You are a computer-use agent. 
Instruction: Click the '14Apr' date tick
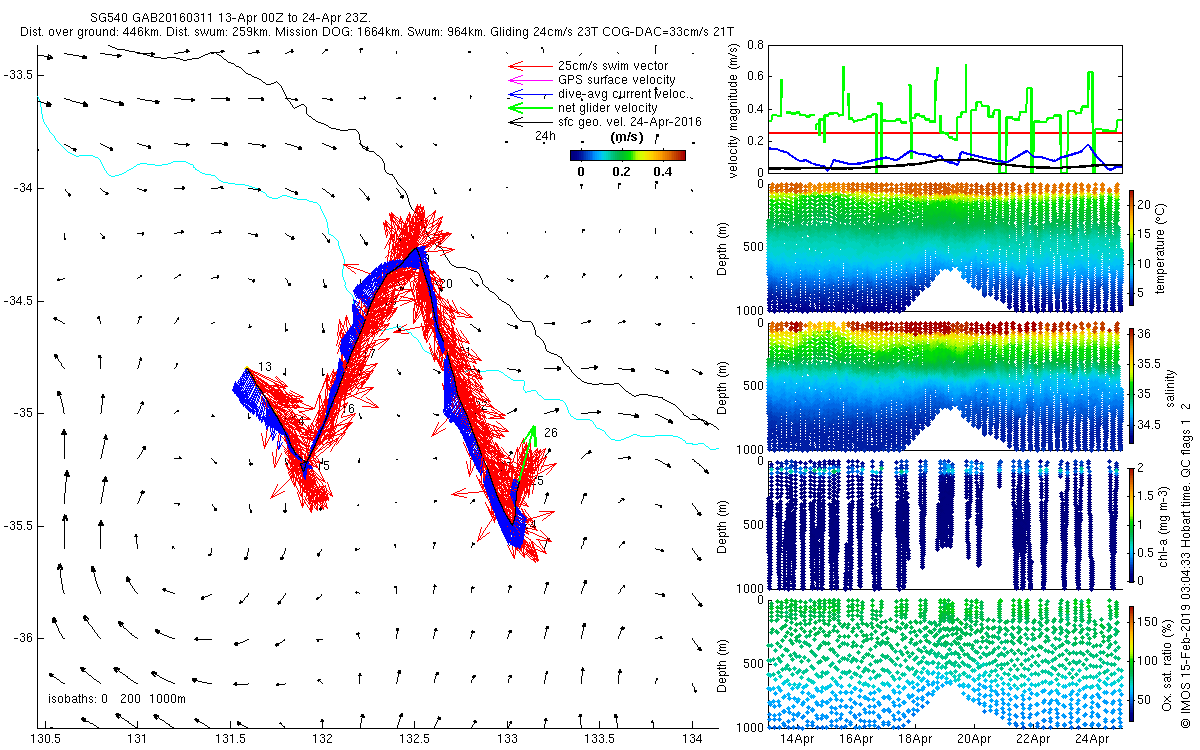pyautogui.click(x=796, y=739)
